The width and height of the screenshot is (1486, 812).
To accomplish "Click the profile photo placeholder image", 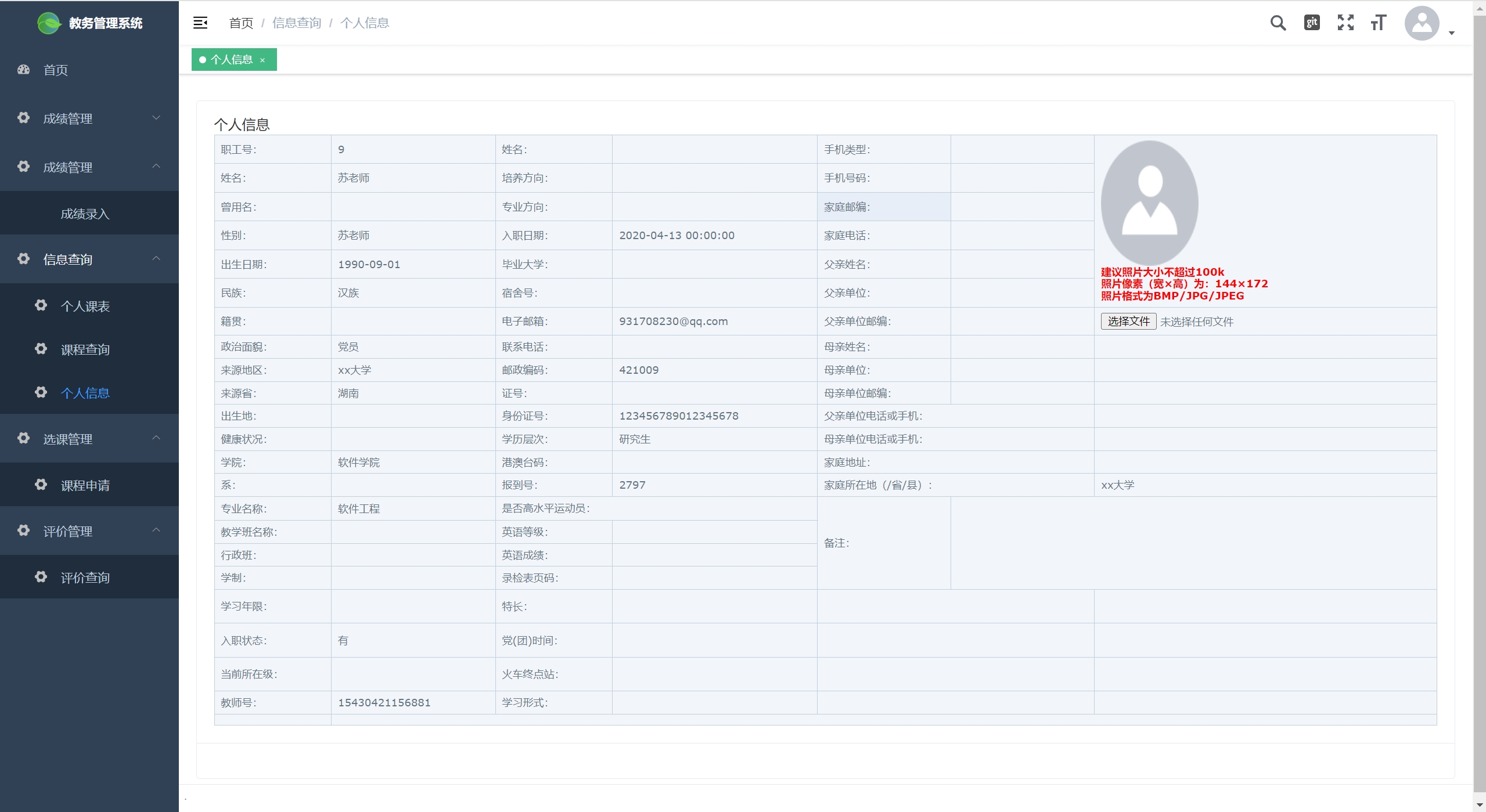I will point(1149,203).
